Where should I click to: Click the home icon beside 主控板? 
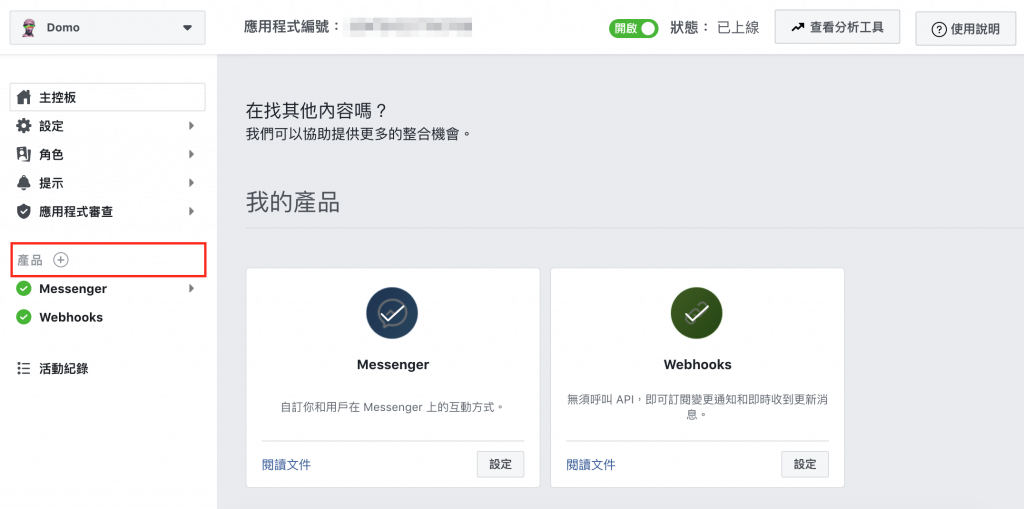(24, 97)
